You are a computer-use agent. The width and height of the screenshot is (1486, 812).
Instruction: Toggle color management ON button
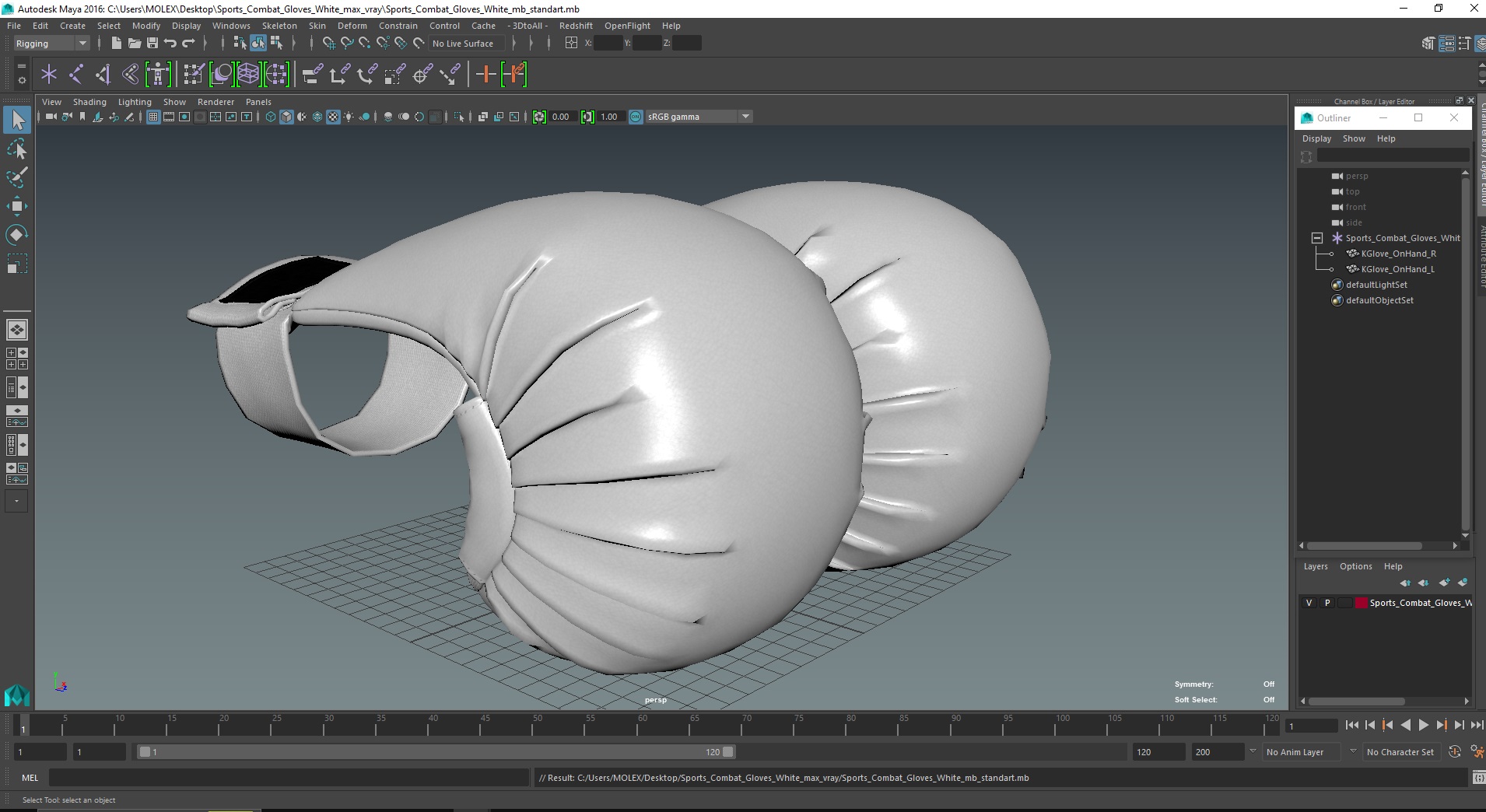coord(636,117)
